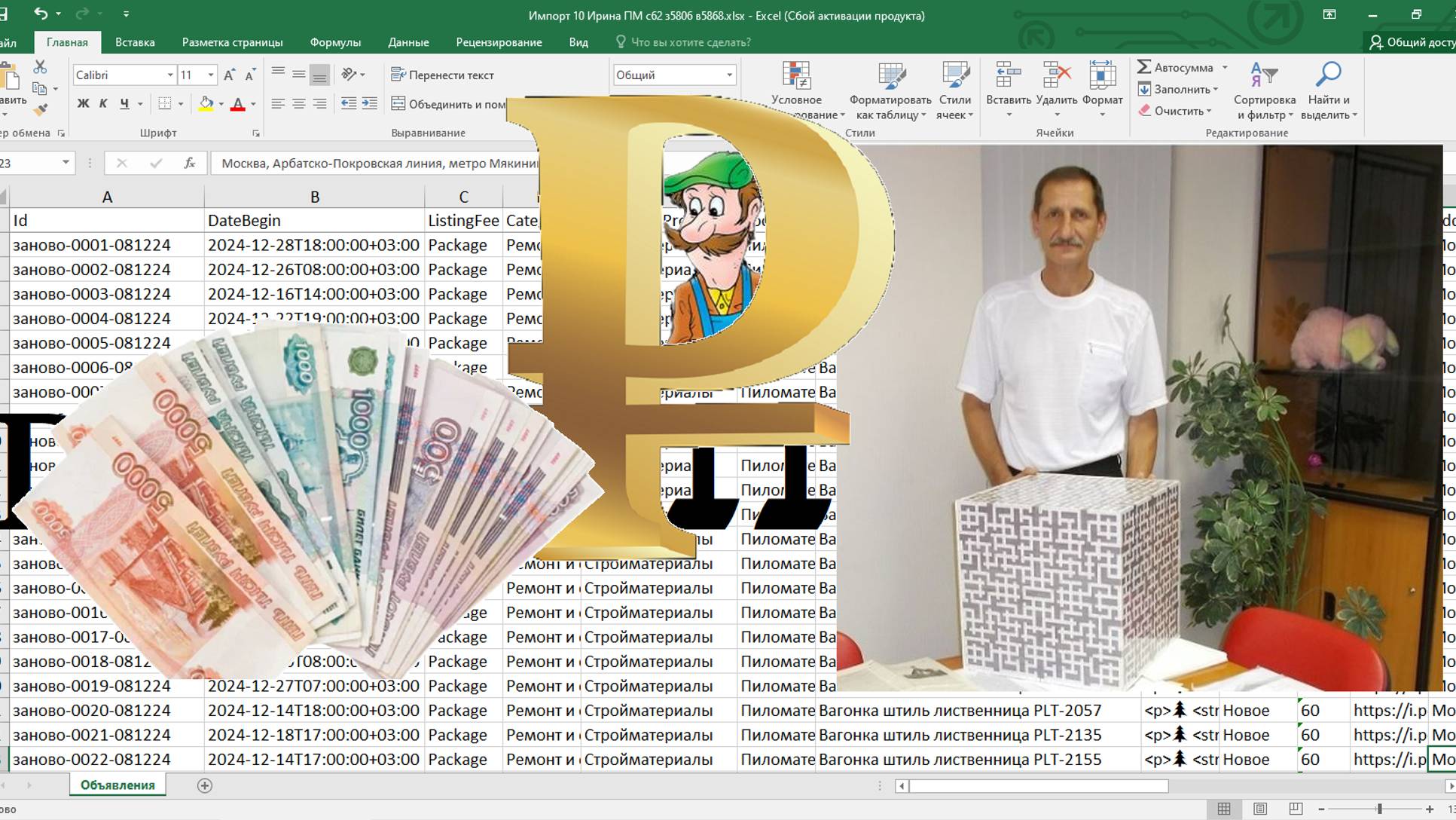The width and height of the screenshot is (1456, 820).
Task: Switch to Normal view in status bar
Action: (1224, 809)
